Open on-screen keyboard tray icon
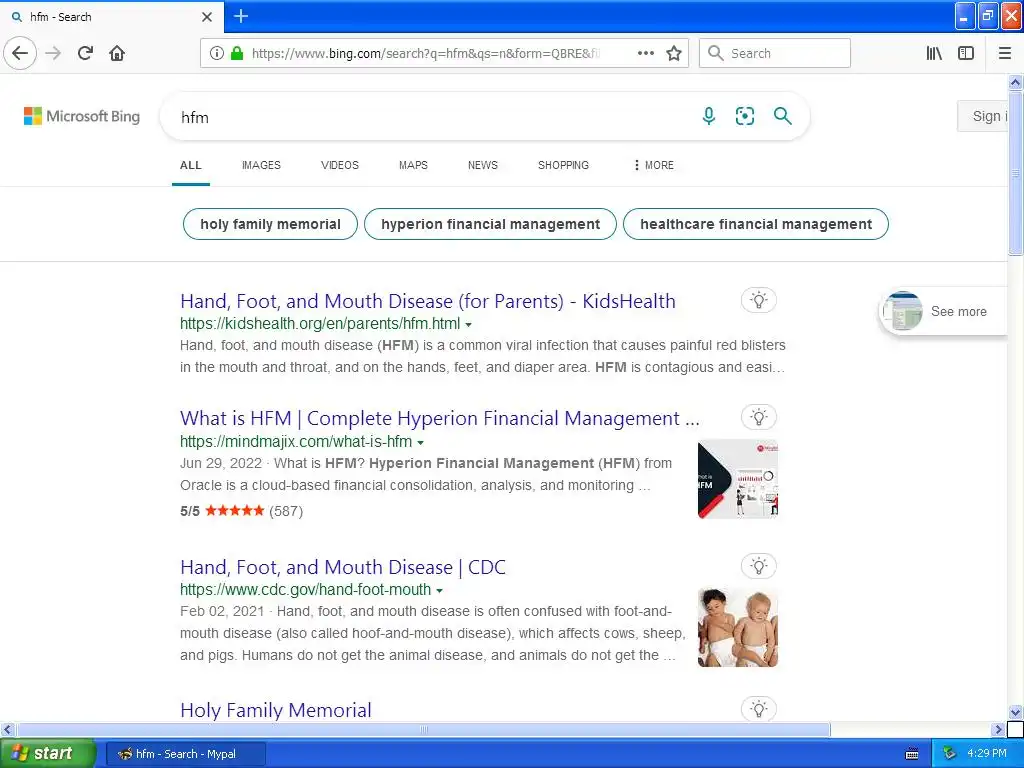The image size is (1024, 768). point(912,754)
